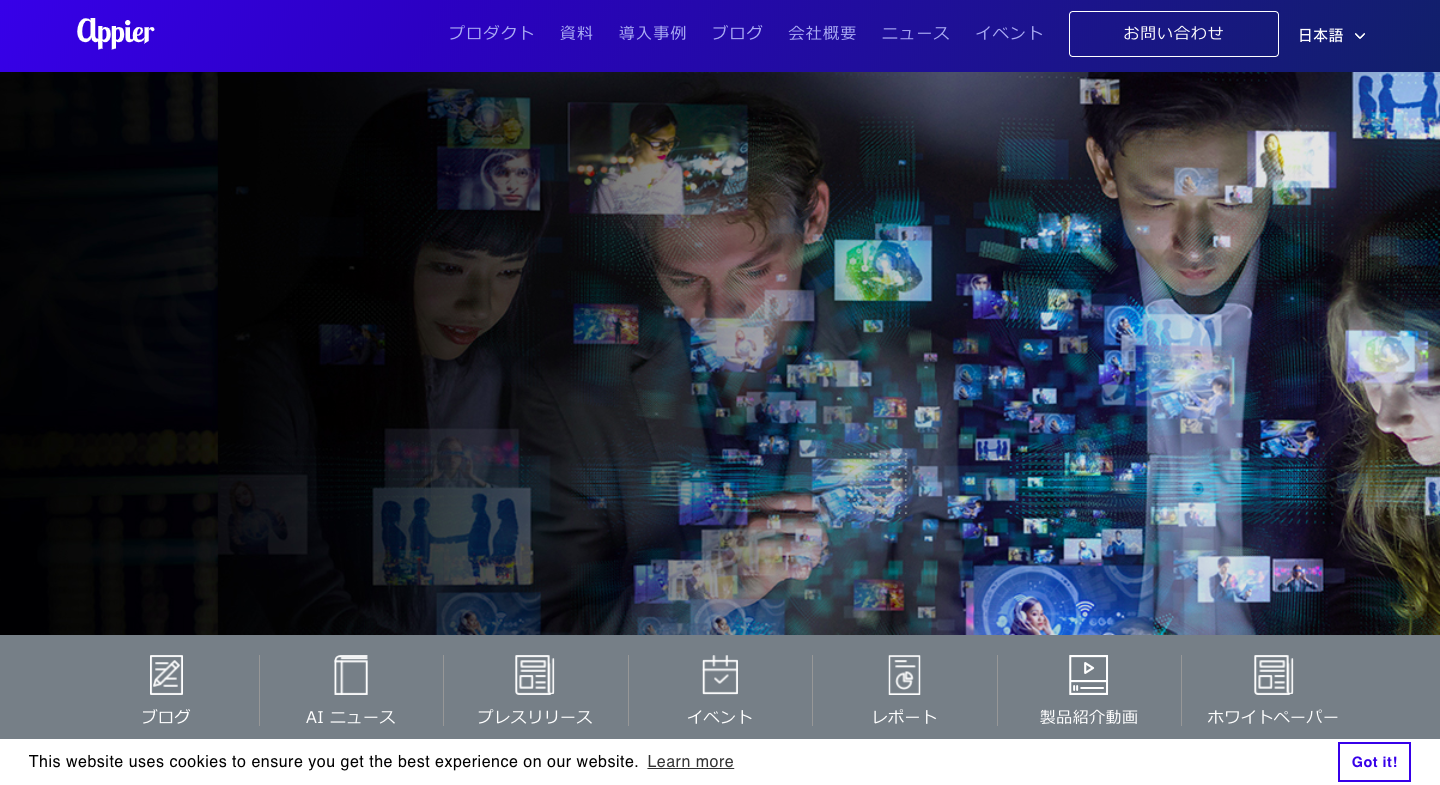Select the レポート chart document icon
The image size is (1440, 785).
click(904, 675)
